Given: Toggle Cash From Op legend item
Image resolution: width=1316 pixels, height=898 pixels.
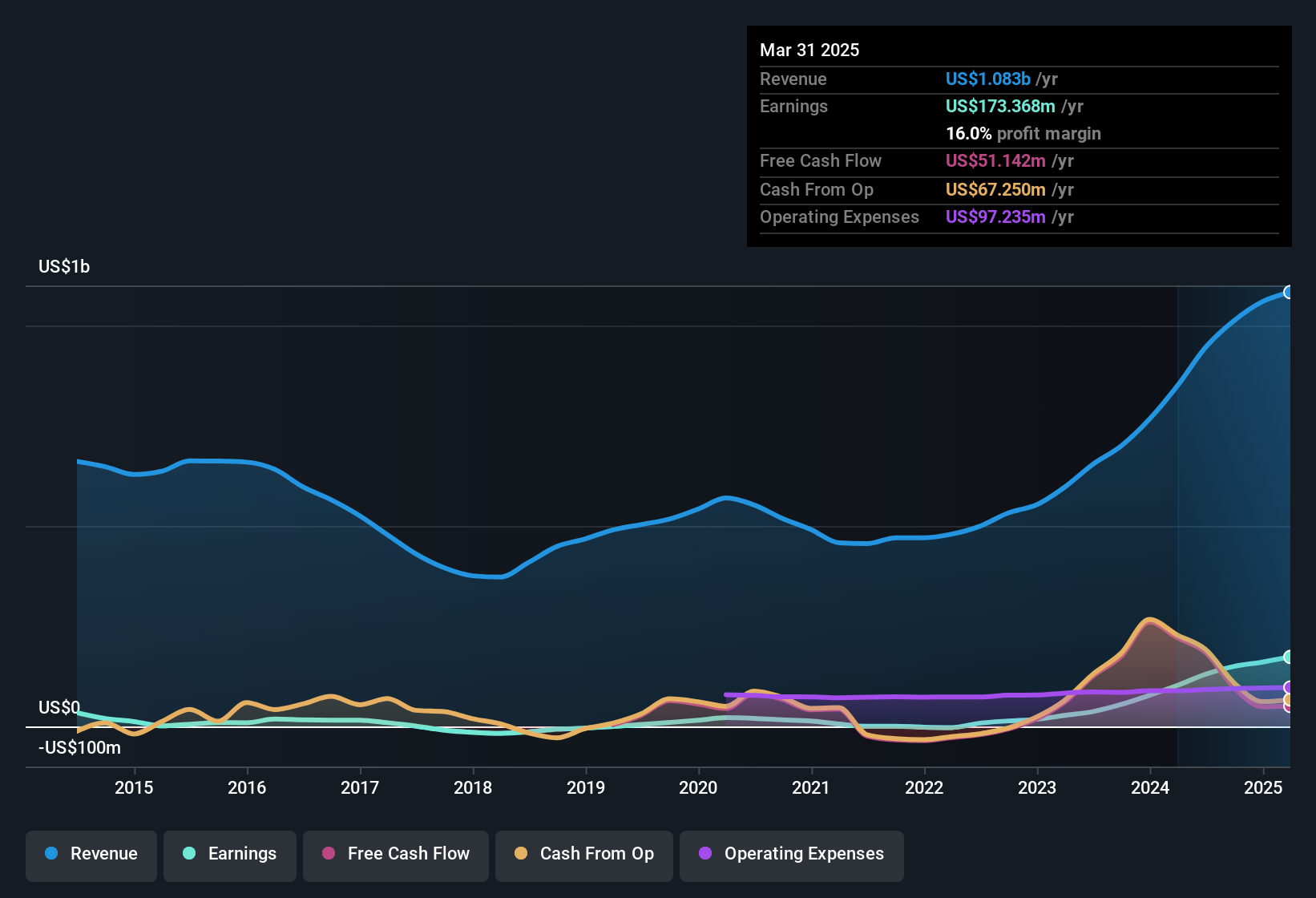Looking at the screenshot, I should pos(584,856).
